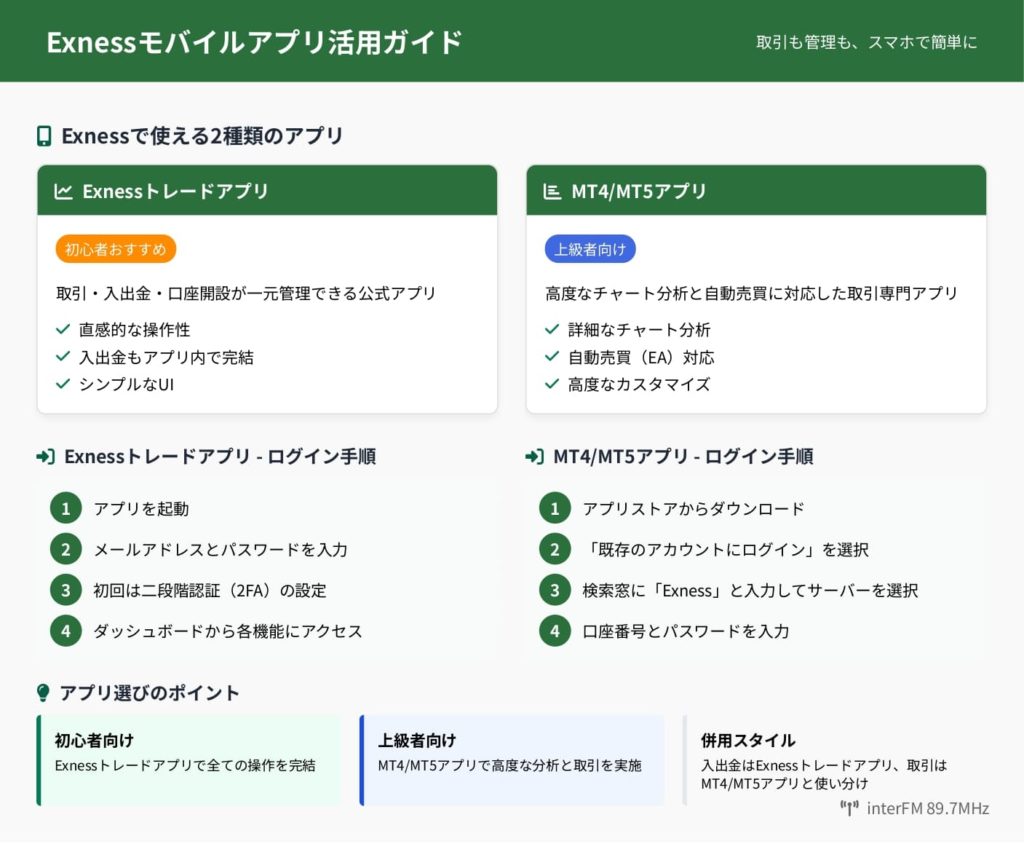This screenshot has height=844, width=1024.
Task: Select the orange 初心者おすすめ badge
Action: [x=116, y=249]
